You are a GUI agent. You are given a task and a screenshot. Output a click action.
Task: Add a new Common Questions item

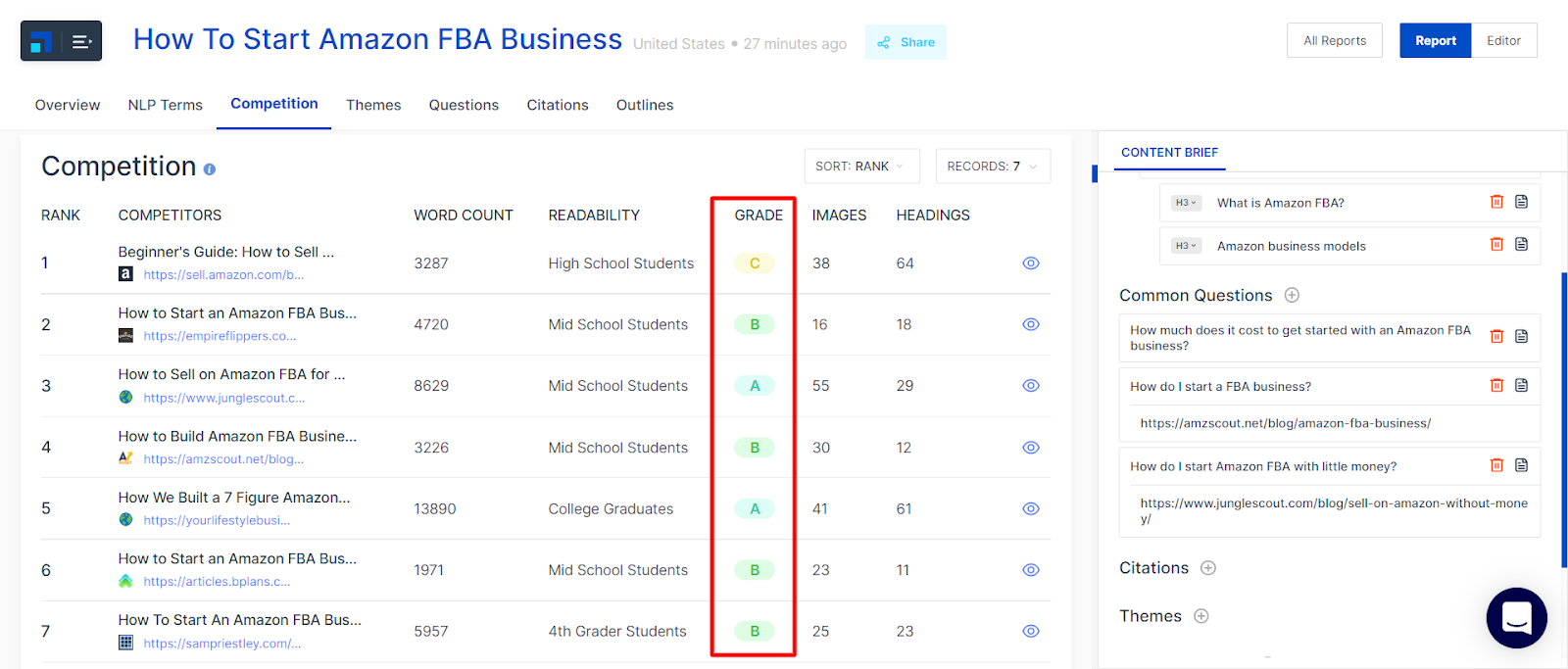click(1292, 295)
